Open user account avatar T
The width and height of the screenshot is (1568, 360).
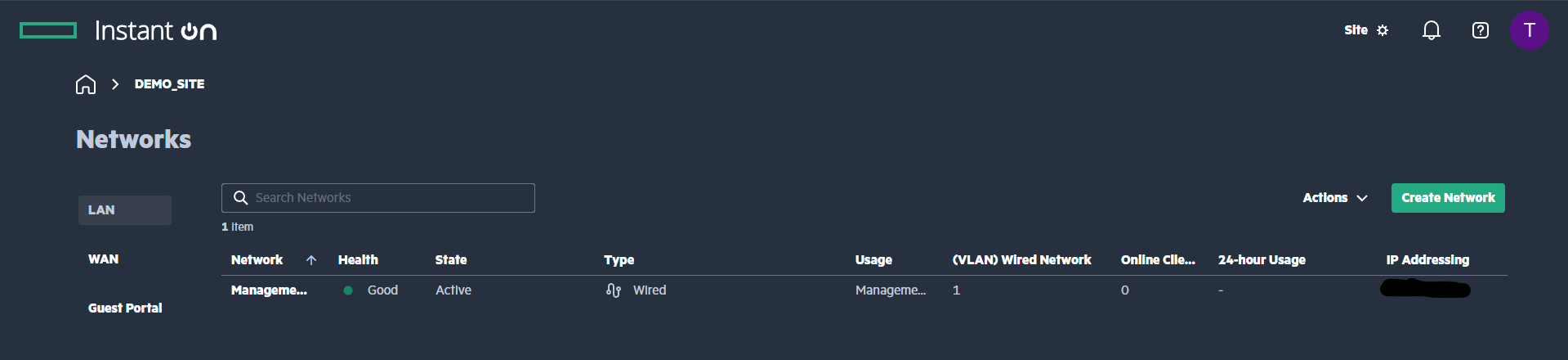coord(1529,30)
